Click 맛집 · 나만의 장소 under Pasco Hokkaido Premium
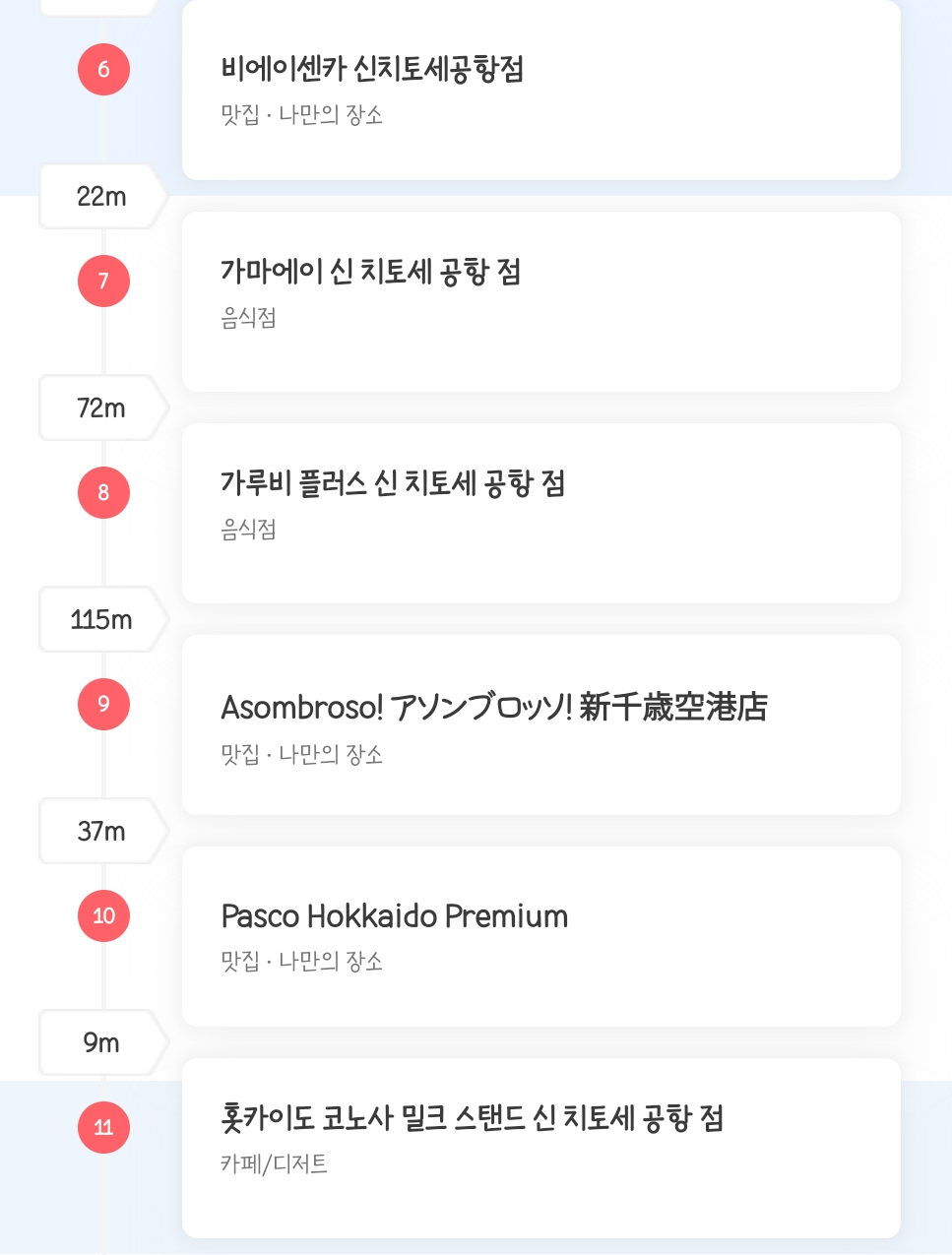Image resolution: width=952 pixels, height=1255 pixels. pos(301,961)
